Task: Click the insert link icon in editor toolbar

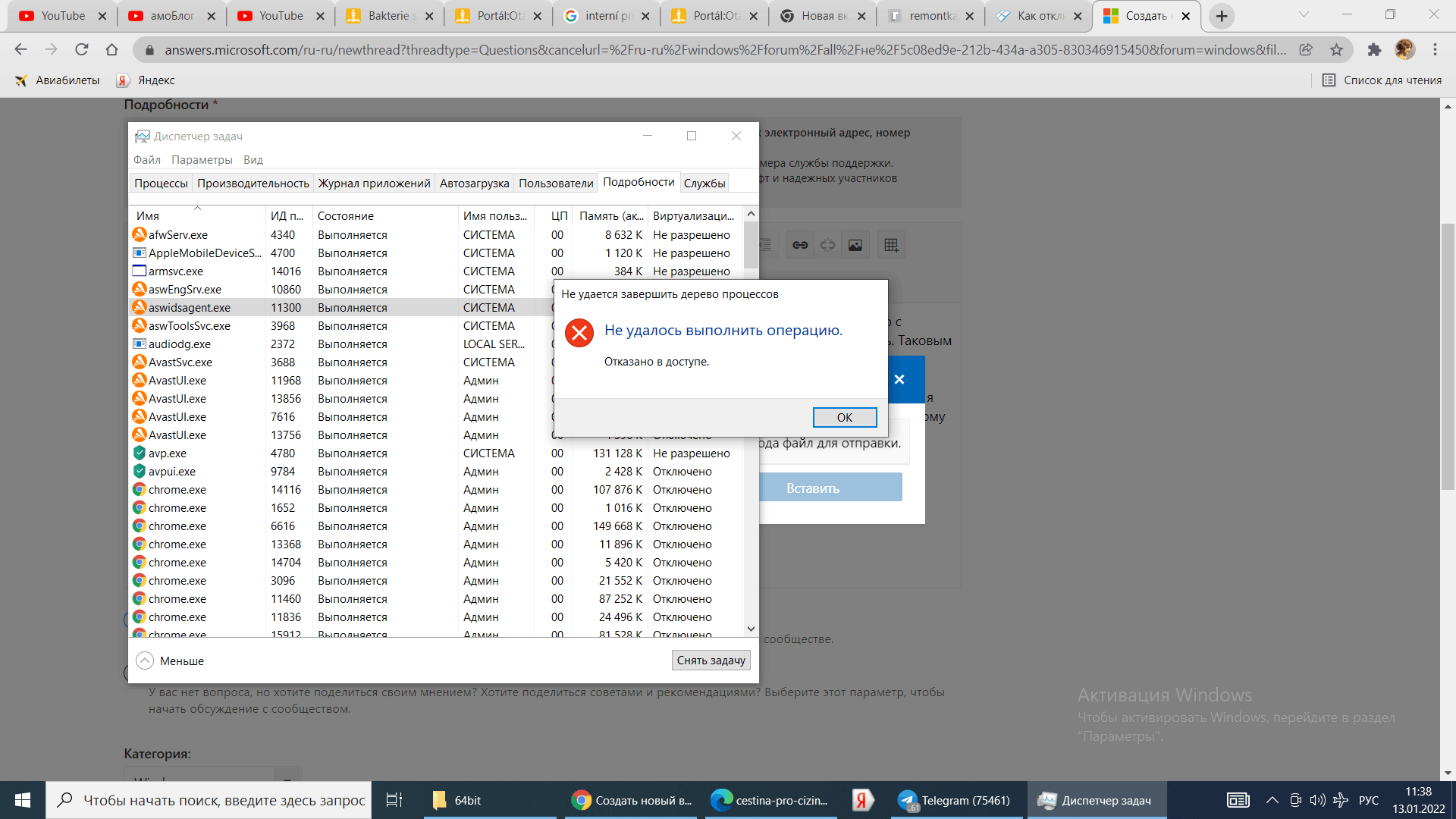Action: tap(800, 245)
